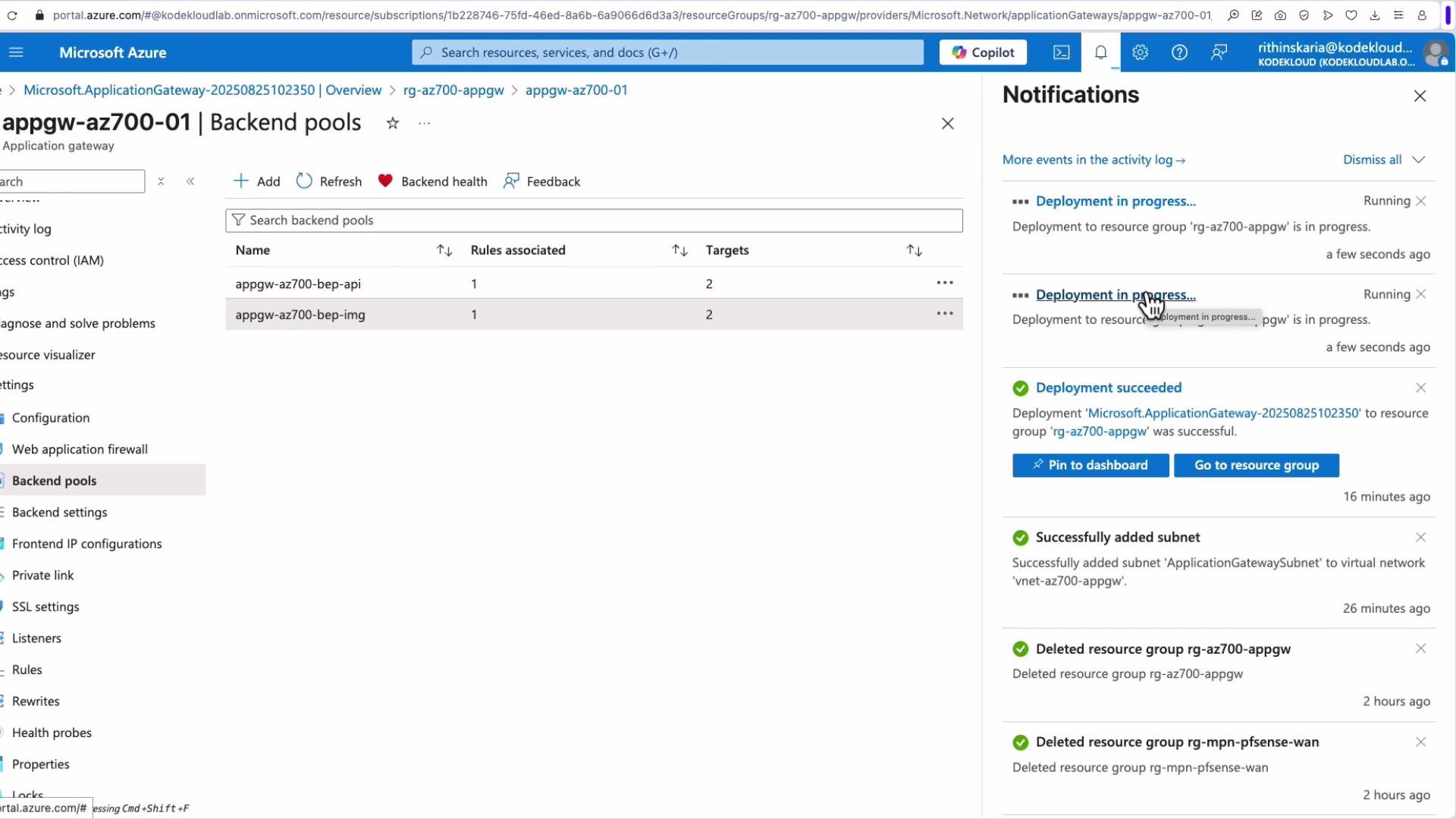This screenshot has width=1456, height=819.
Task: Refresh the backend pools list
Action: click(329, 181)
